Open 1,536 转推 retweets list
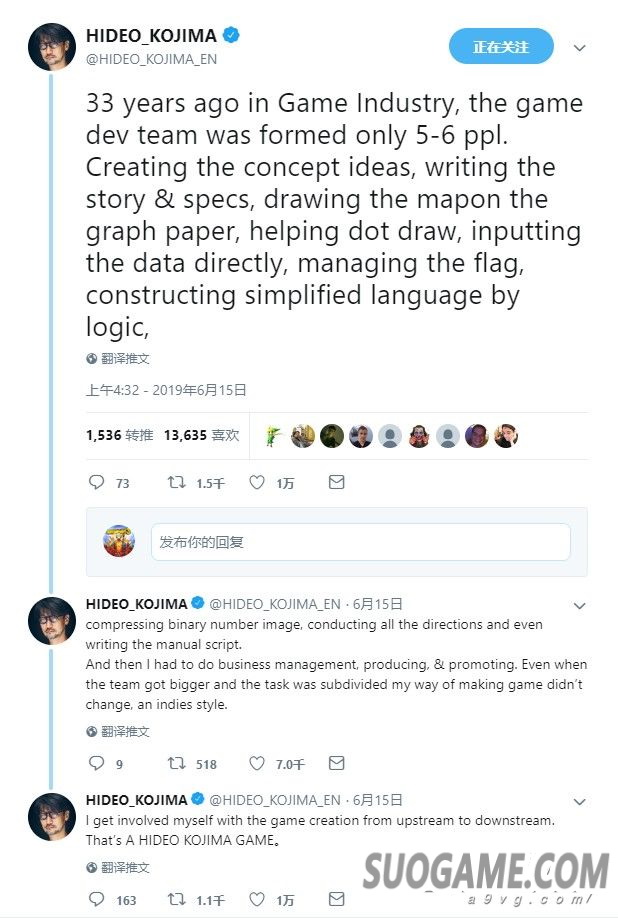 point(119,435)
